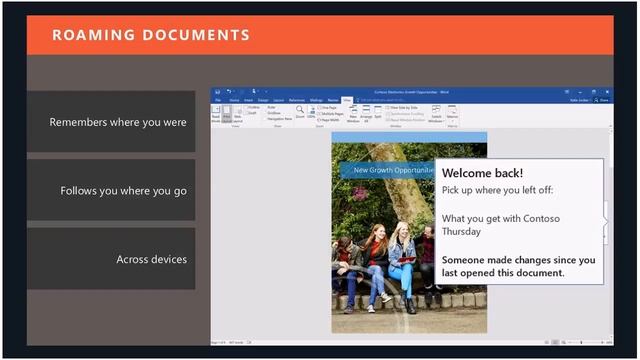Open the References ribbon tab

(297, 100)
